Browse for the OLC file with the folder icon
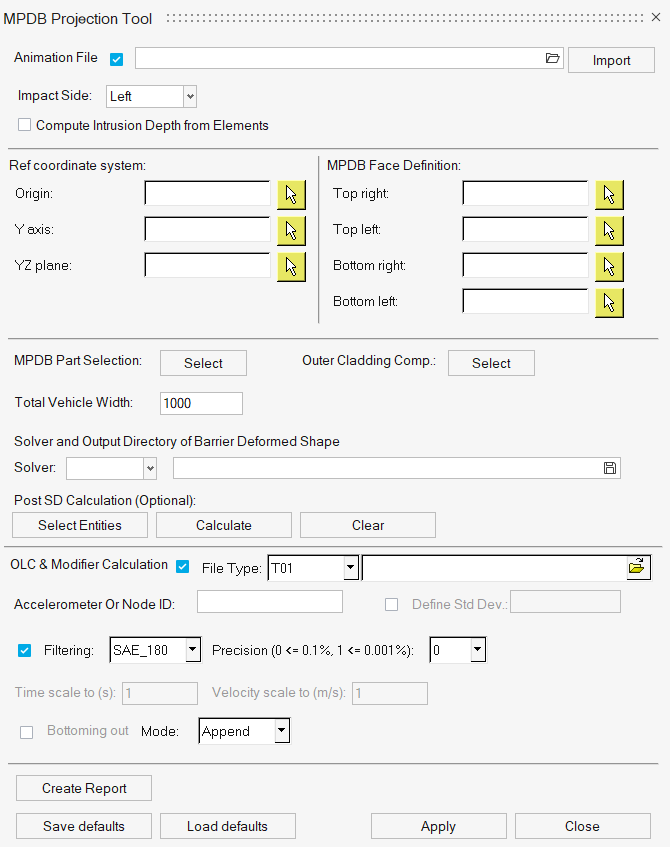Screen dimensions: 670x847 [x=638, y=567]
